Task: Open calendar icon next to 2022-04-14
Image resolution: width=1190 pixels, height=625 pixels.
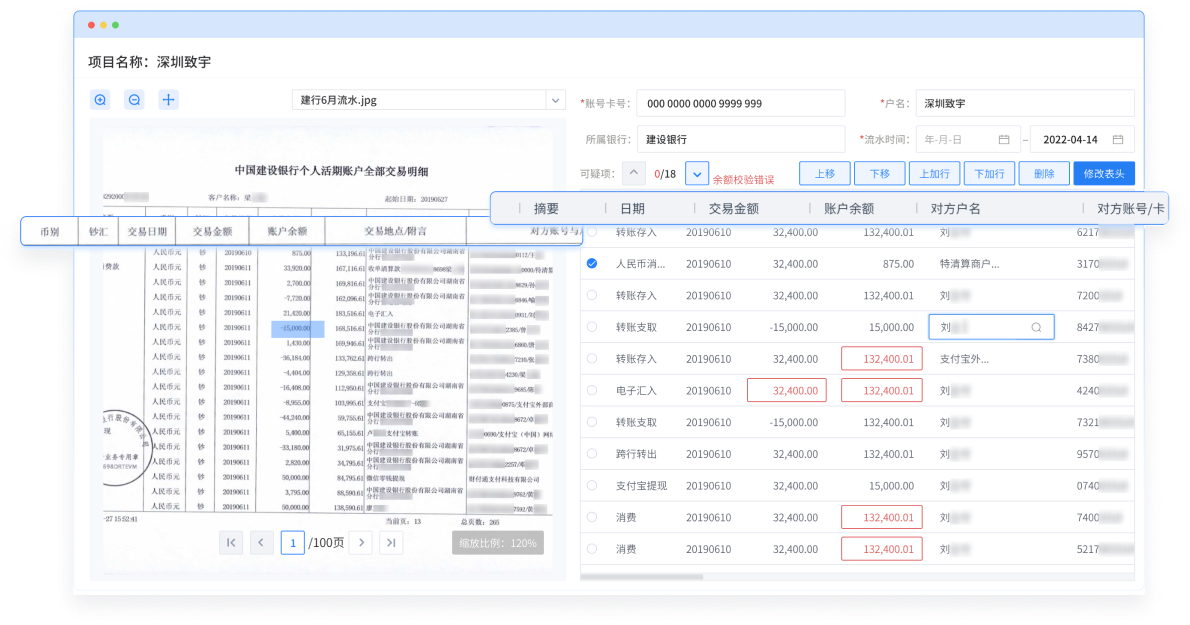Action: pyautogui.click(x=1118, y=140)
